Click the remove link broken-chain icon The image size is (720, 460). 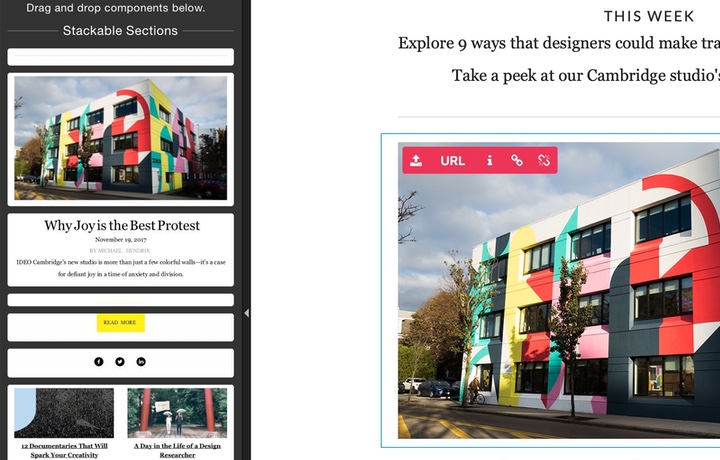(x=544, y=160)
